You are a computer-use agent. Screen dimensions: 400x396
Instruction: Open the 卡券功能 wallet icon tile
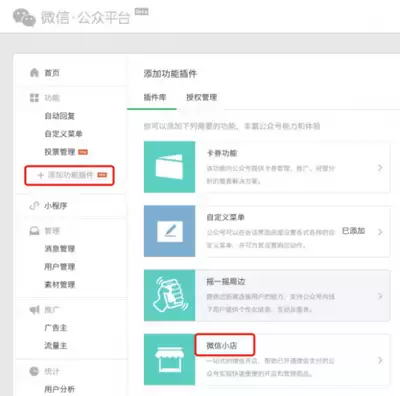169,167
